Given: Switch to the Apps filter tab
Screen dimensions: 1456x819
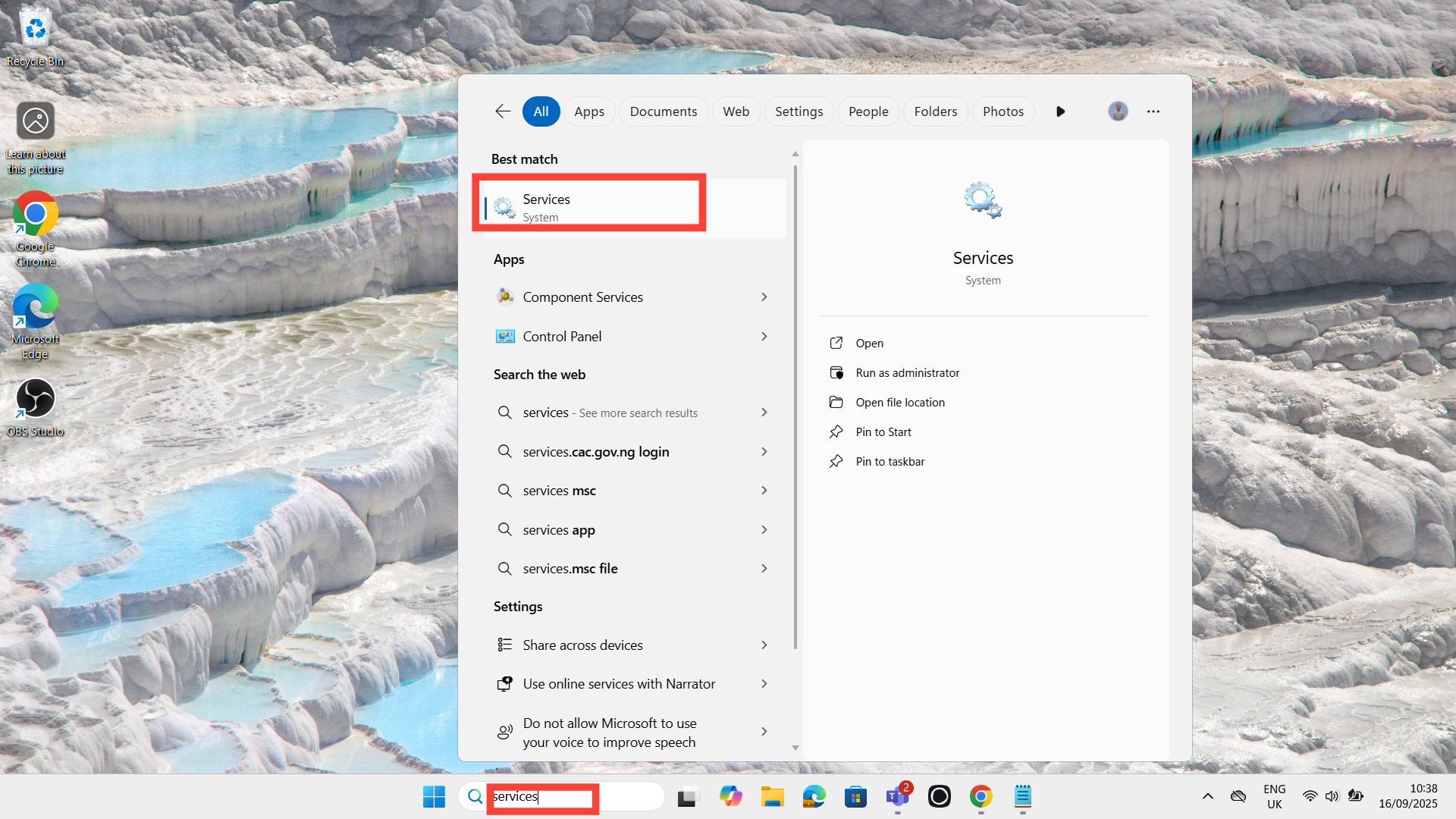Looking at the screenshot, I should (588, 111).
